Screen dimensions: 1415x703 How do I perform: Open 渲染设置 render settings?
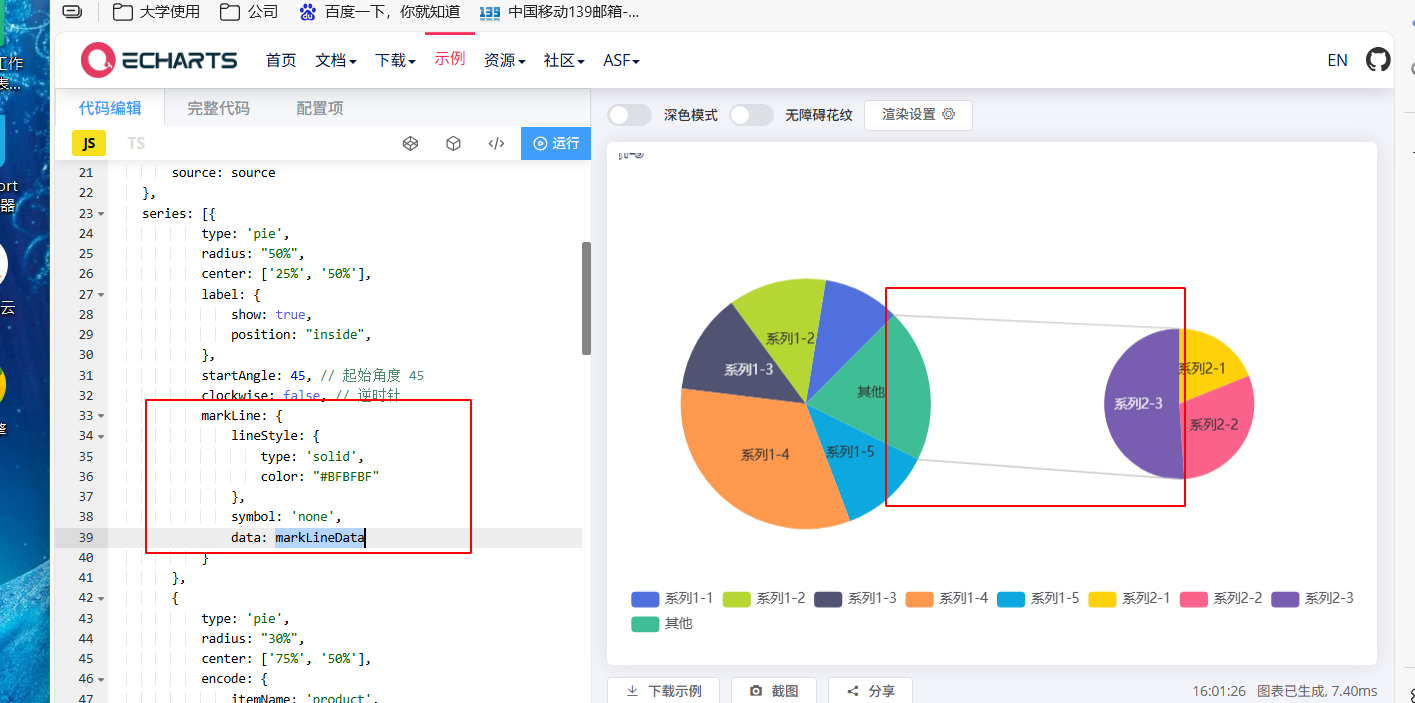point(918,115)
